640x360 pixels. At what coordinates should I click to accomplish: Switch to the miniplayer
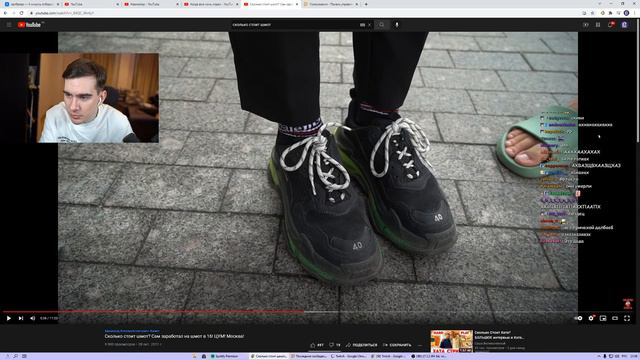point(603,318)
